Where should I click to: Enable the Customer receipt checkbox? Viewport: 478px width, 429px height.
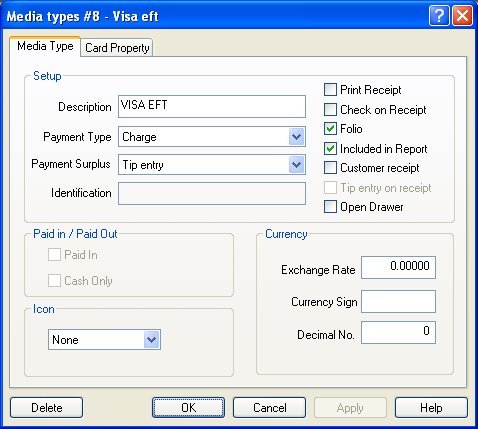coord(330,168)
